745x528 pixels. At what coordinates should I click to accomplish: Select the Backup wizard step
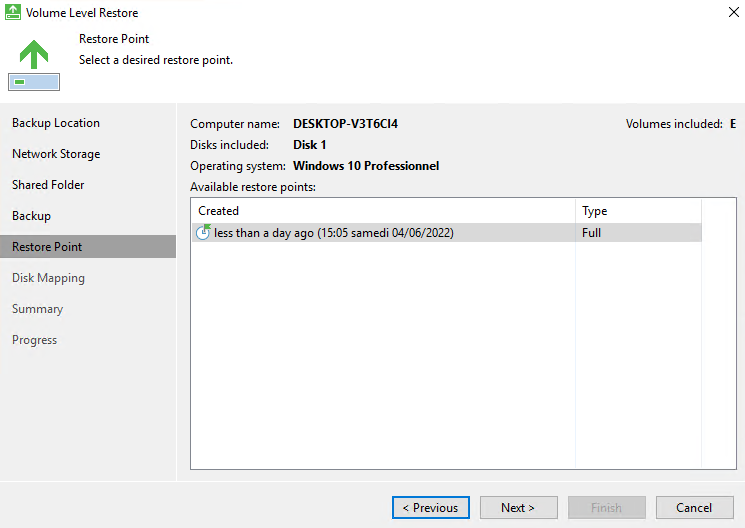click(31, 216)
